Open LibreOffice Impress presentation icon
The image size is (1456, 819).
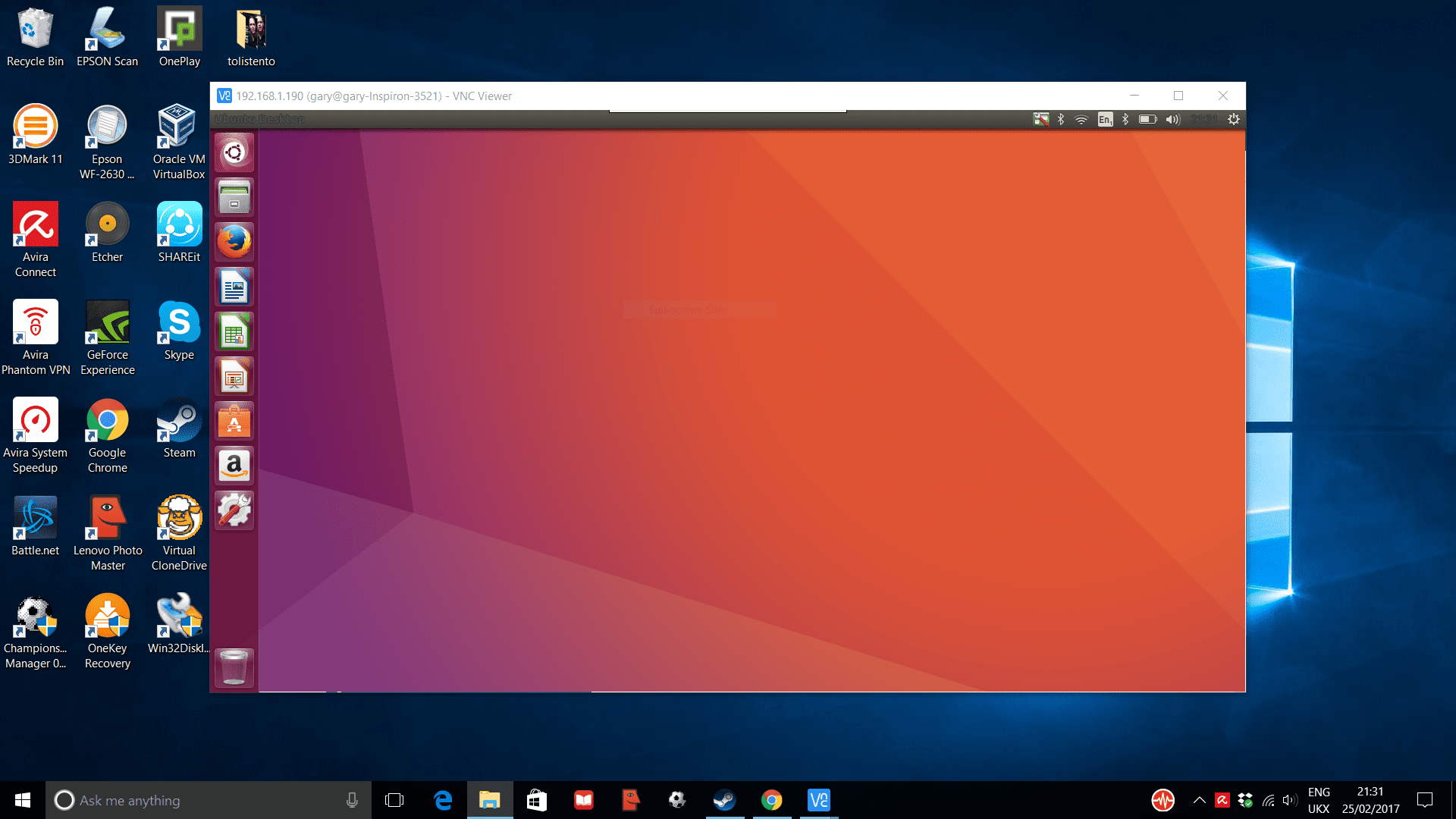click(234, 376)
